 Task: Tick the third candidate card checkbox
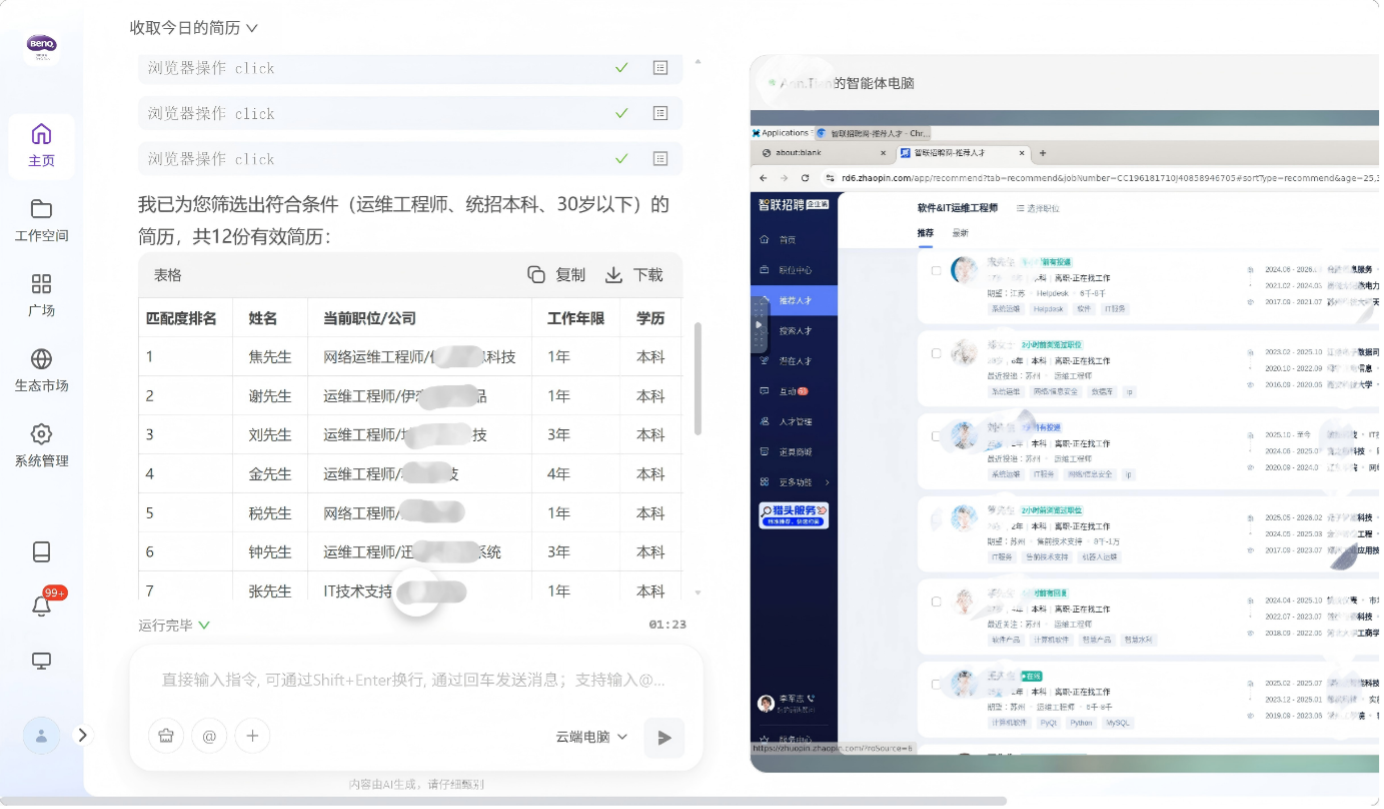(936, 436)
